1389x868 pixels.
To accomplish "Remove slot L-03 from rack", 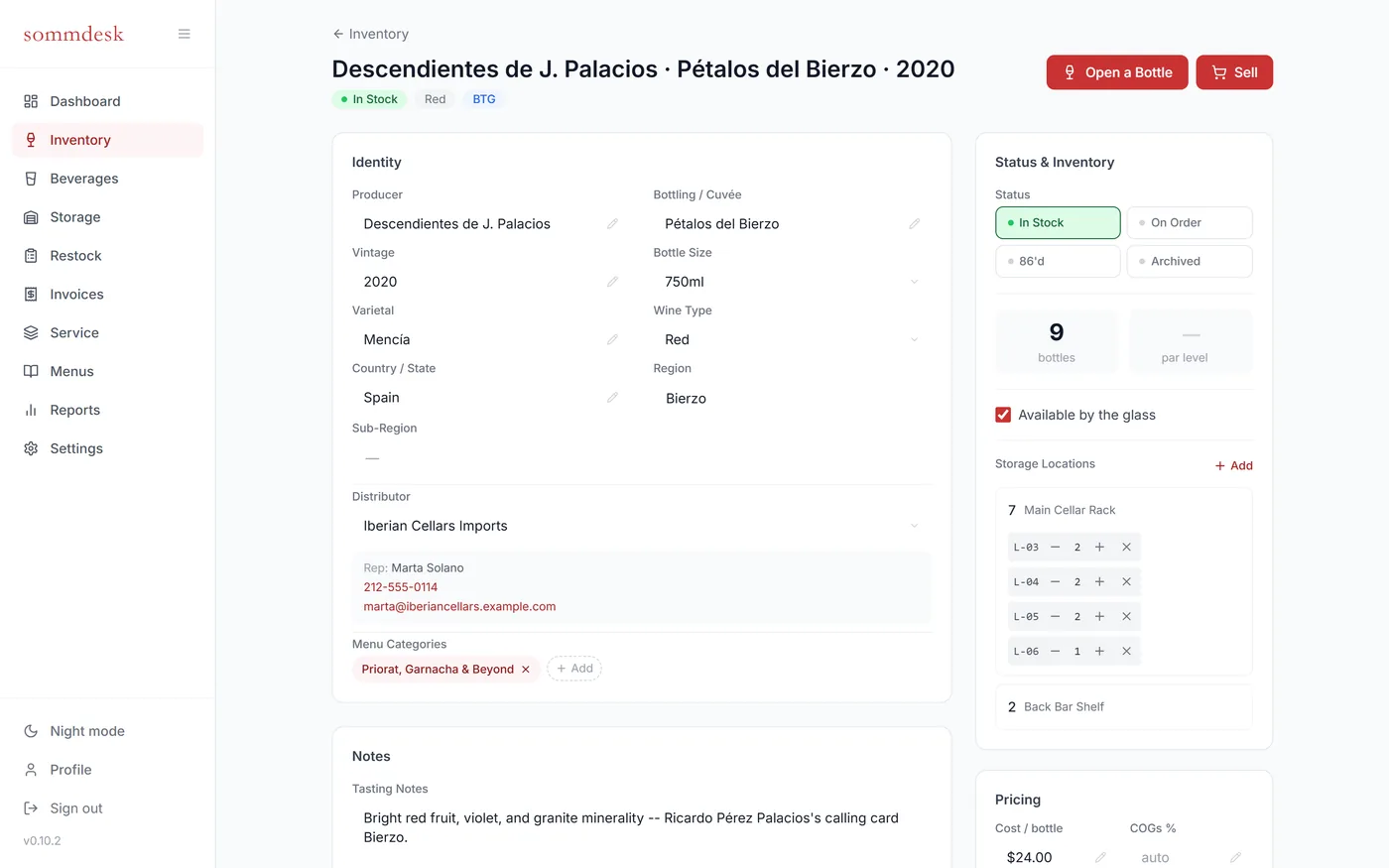I will point(1126,548).
